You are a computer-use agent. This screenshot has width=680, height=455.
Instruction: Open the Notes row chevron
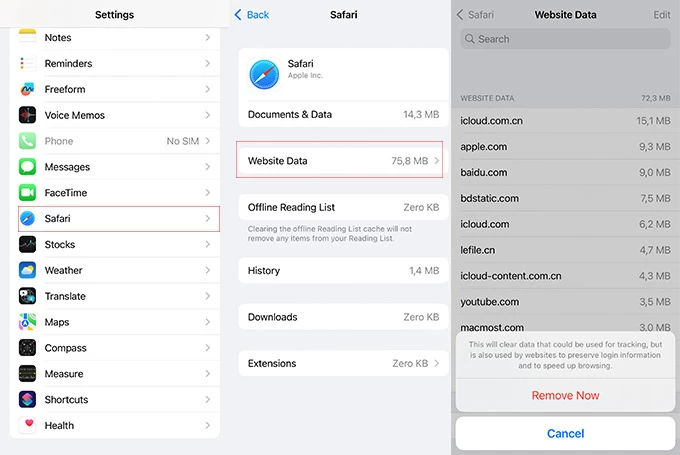point(208,38)
